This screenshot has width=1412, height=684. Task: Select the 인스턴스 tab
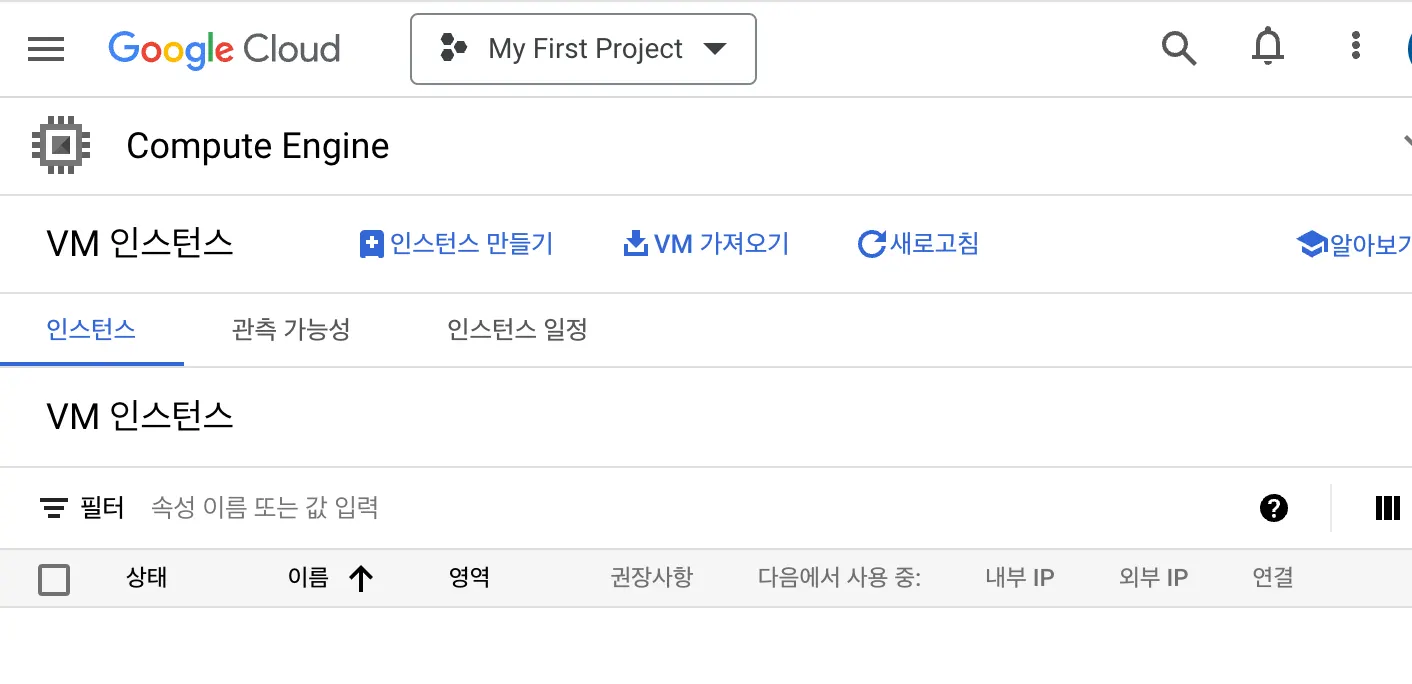click(91, 329)
